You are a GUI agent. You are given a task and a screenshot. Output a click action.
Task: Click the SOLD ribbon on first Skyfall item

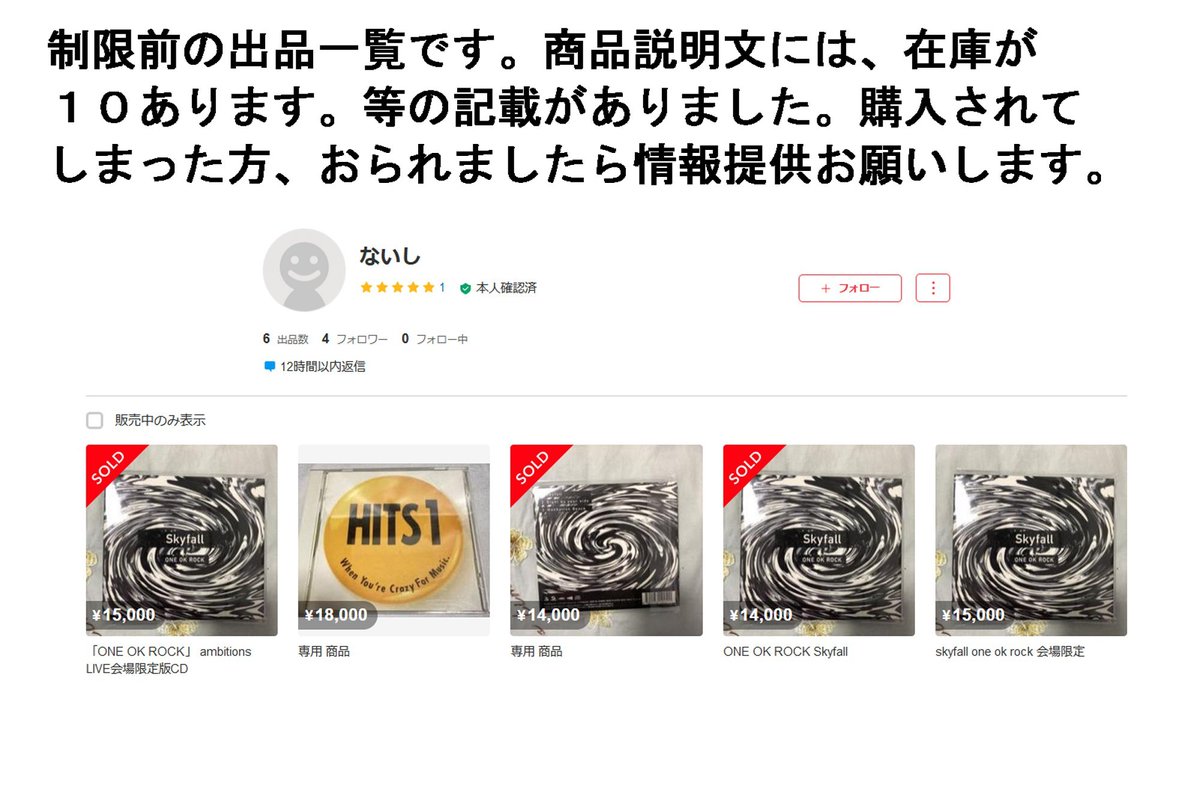[110, 469]
